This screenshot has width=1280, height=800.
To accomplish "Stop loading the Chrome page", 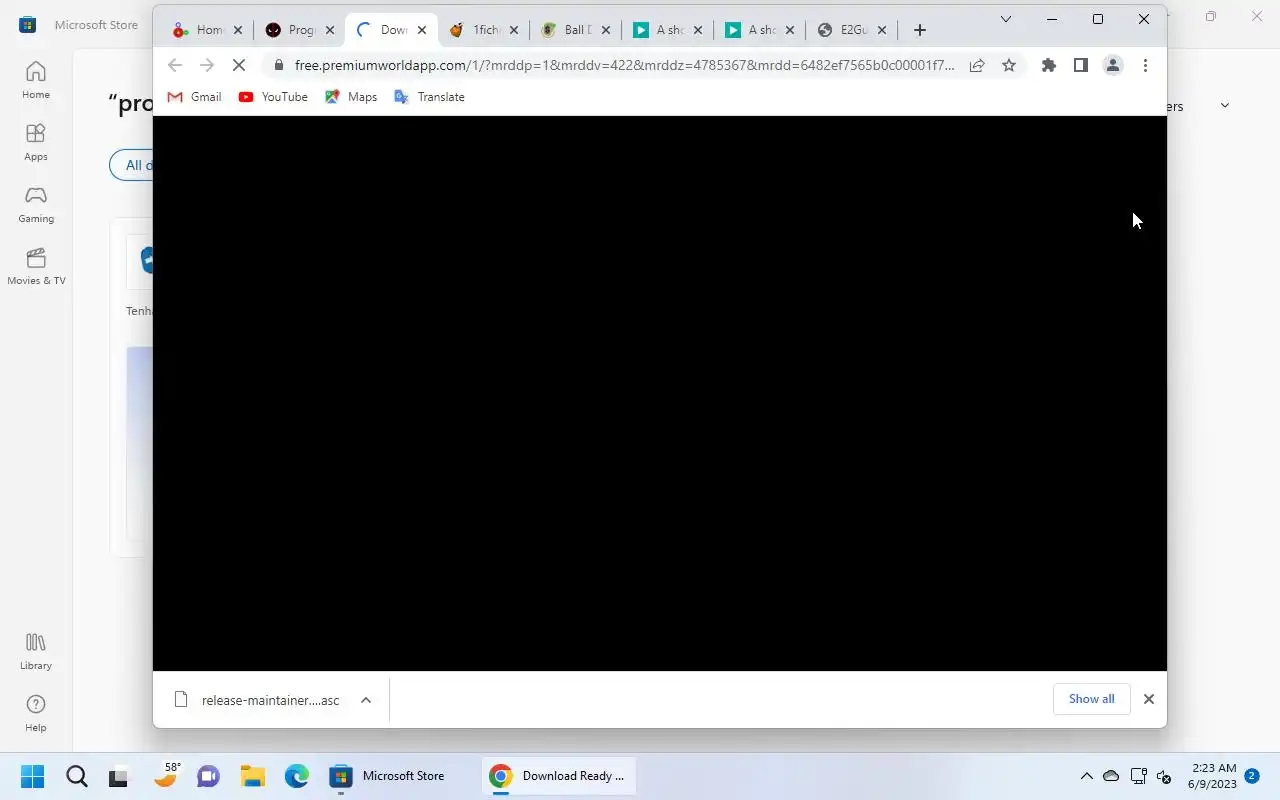I will [x=238, y=65].
